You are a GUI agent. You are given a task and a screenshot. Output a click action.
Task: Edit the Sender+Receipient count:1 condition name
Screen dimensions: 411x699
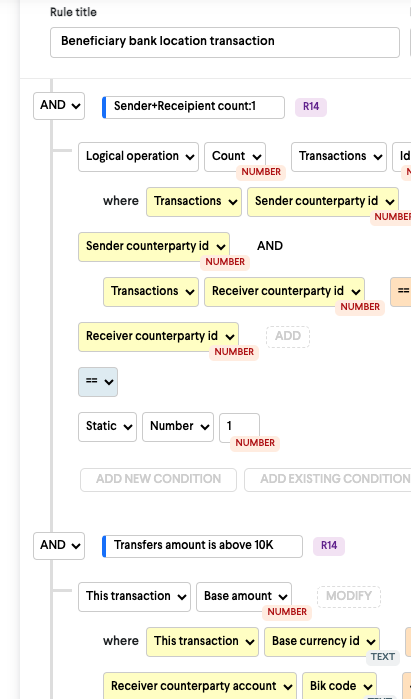click(193, 107)
